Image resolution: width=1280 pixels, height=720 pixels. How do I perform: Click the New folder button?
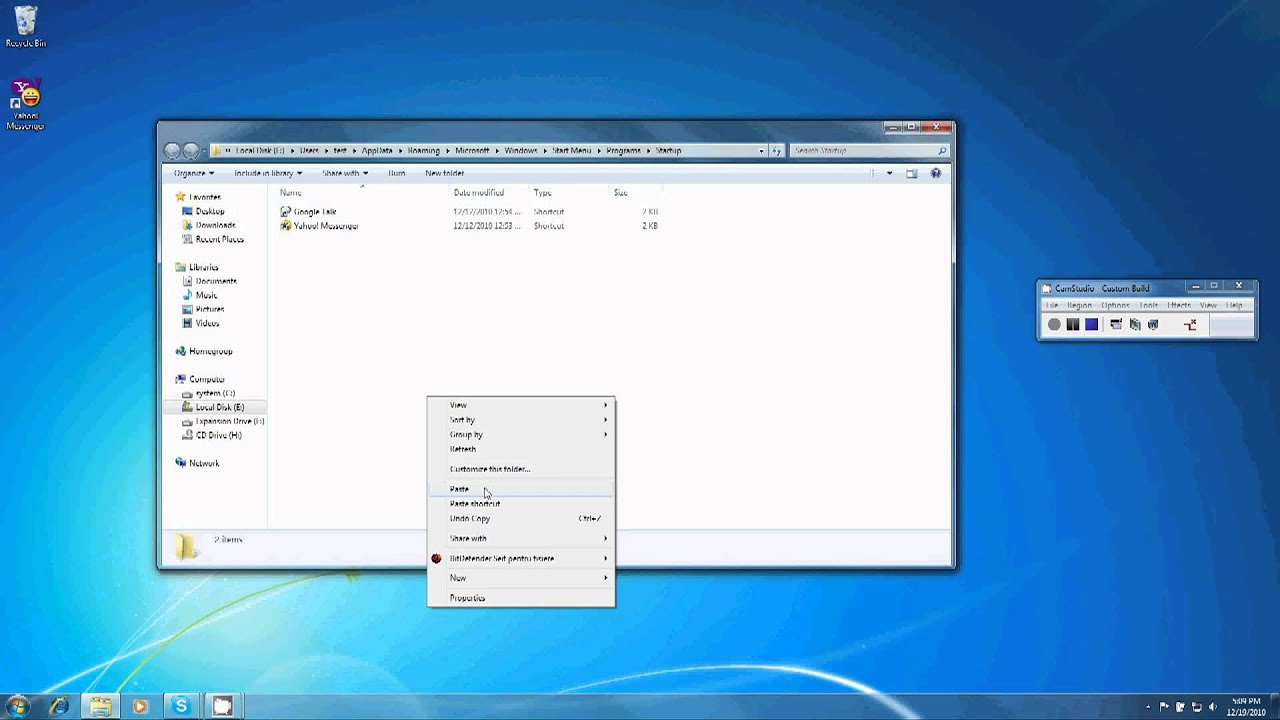[x=444, y=173]
